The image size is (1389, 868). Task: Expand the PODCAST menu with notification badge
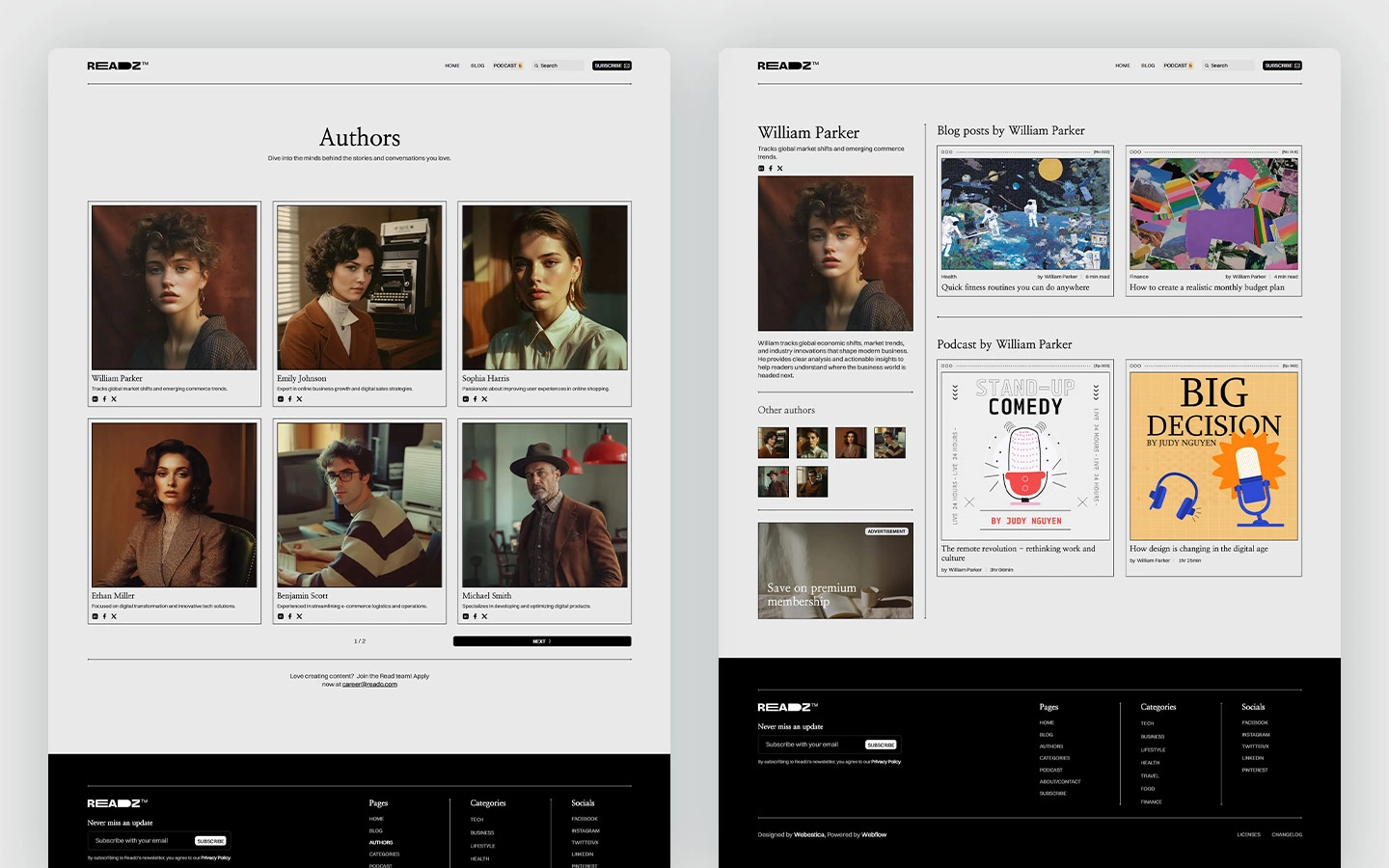click(506, 66)
